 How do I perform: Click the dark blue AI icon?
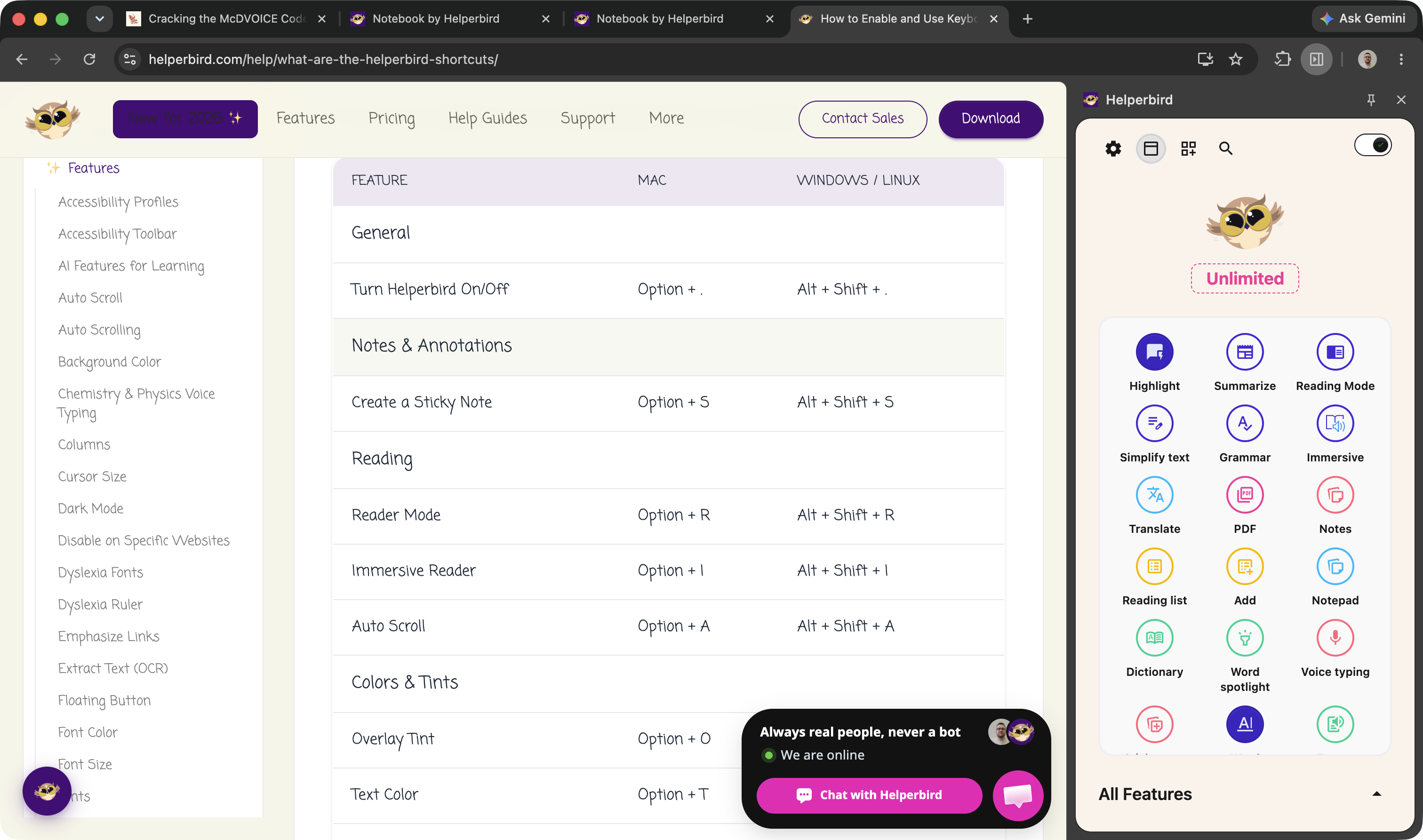pos(1245,724)
